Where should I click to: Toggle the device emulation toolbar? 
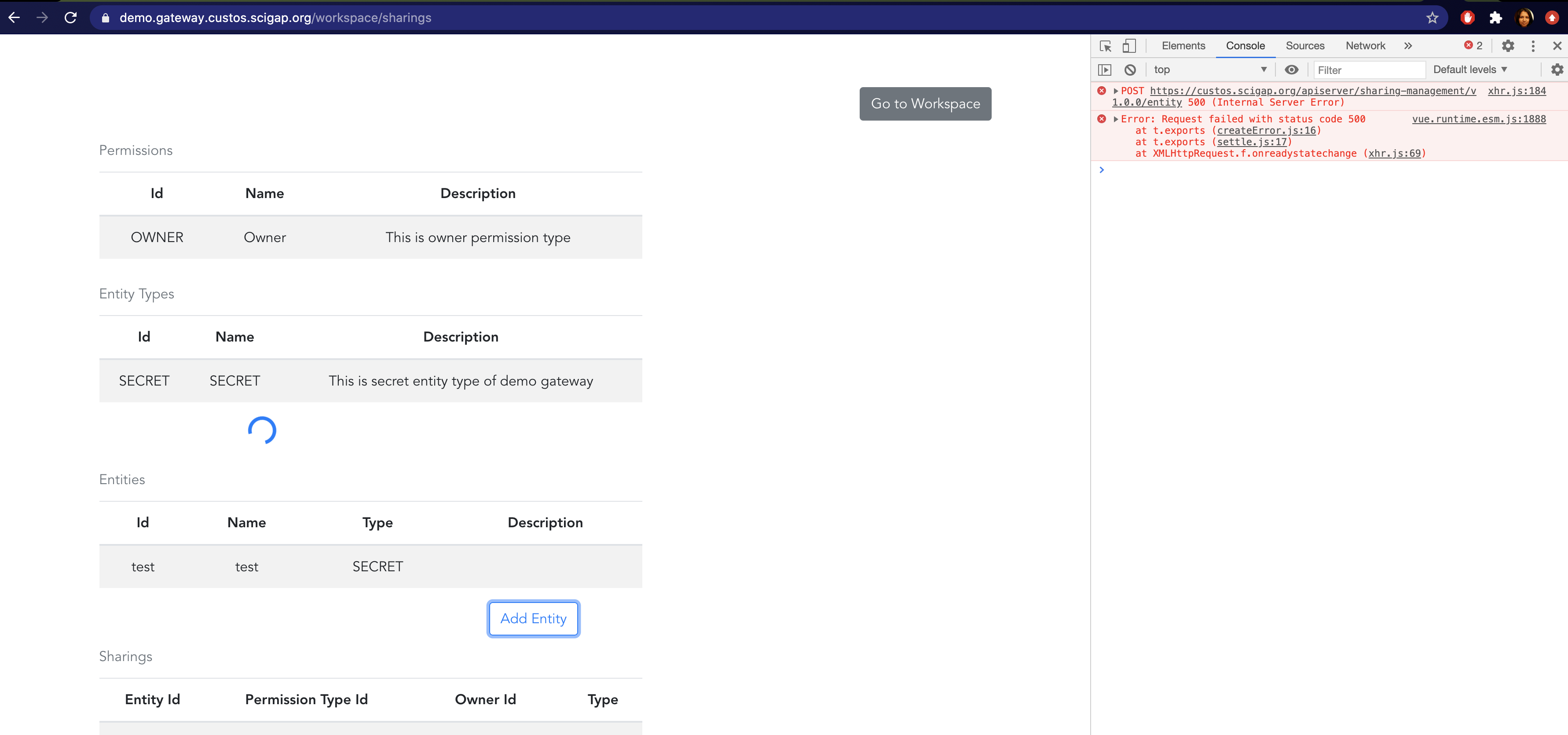[1130, 46]
